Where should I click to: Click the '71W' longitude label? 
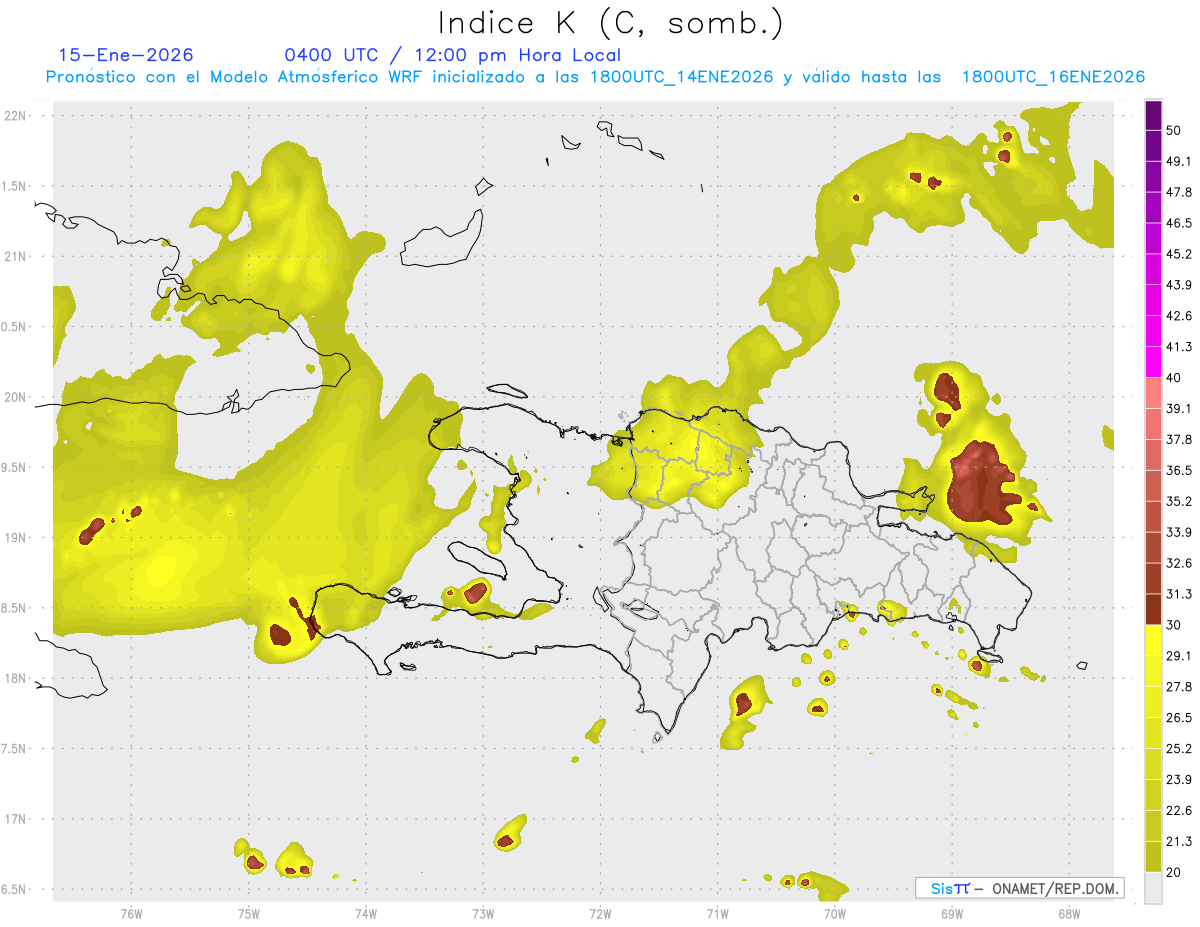(x=717, y=914)
